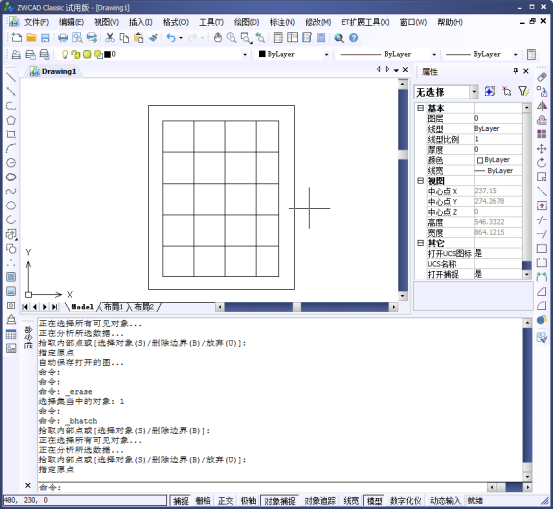Toggle 正交 ortho mode

click(225, 501)
